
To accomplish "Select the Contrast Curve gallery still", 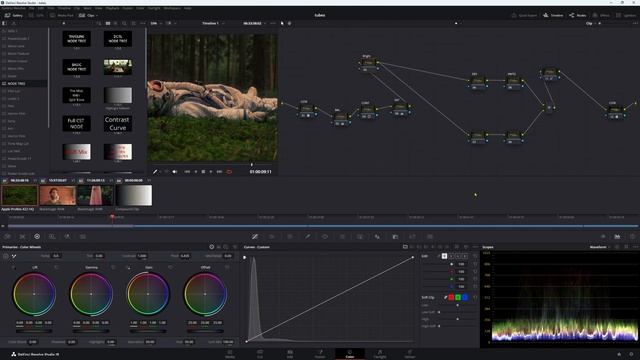I will 118,123.
